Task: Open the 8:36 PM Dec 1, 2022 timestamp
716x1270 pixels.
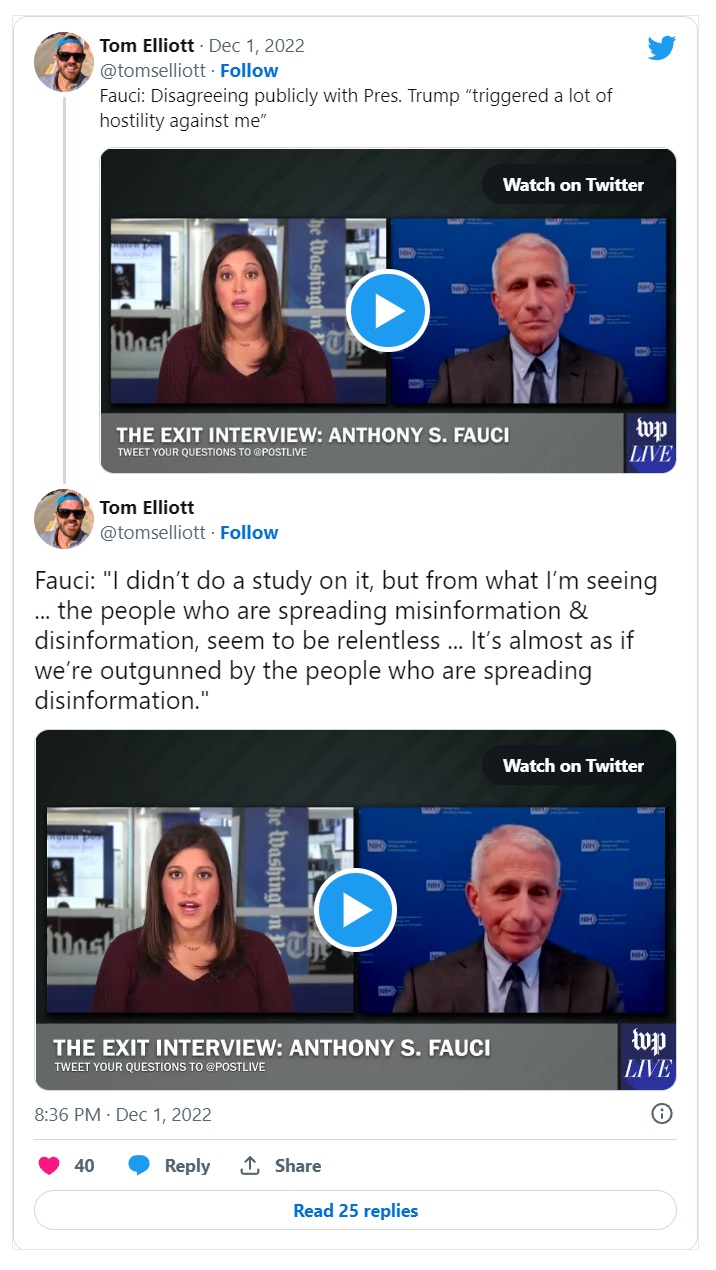Action: click(123, 1114)
